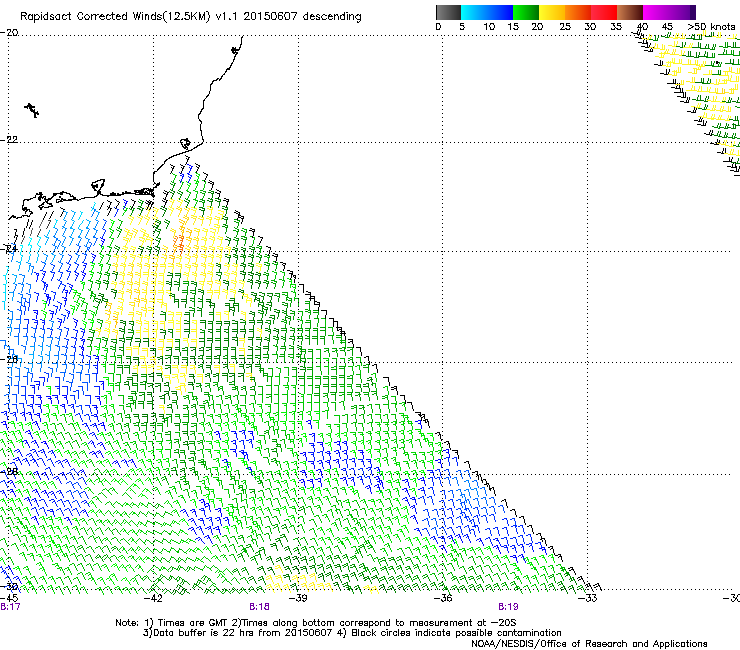Click the magenta 40-45 knots legend swatch

coord(656,12)
